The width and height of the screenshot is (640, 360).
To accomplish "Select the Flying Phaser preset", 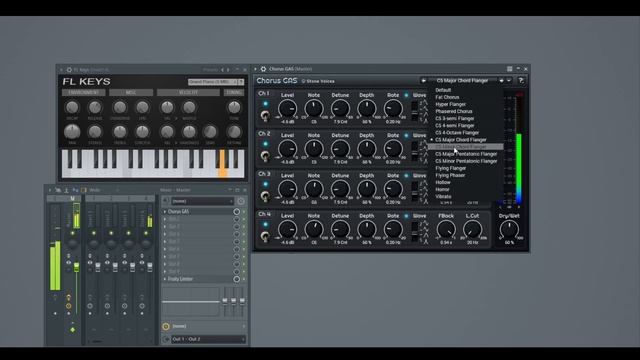I will [x=450, y=175].
